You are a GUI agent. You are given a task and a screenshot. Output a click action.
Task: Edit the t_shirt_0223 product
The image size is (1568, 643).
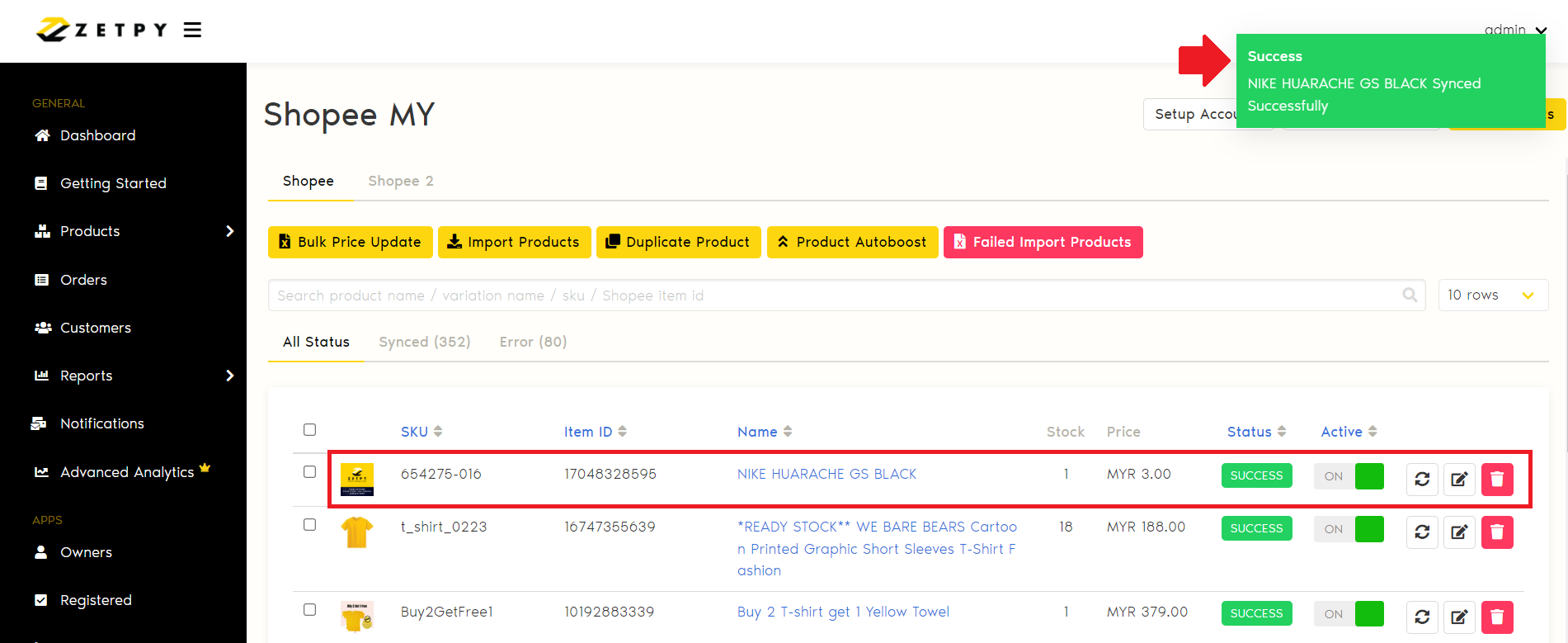1459,532
